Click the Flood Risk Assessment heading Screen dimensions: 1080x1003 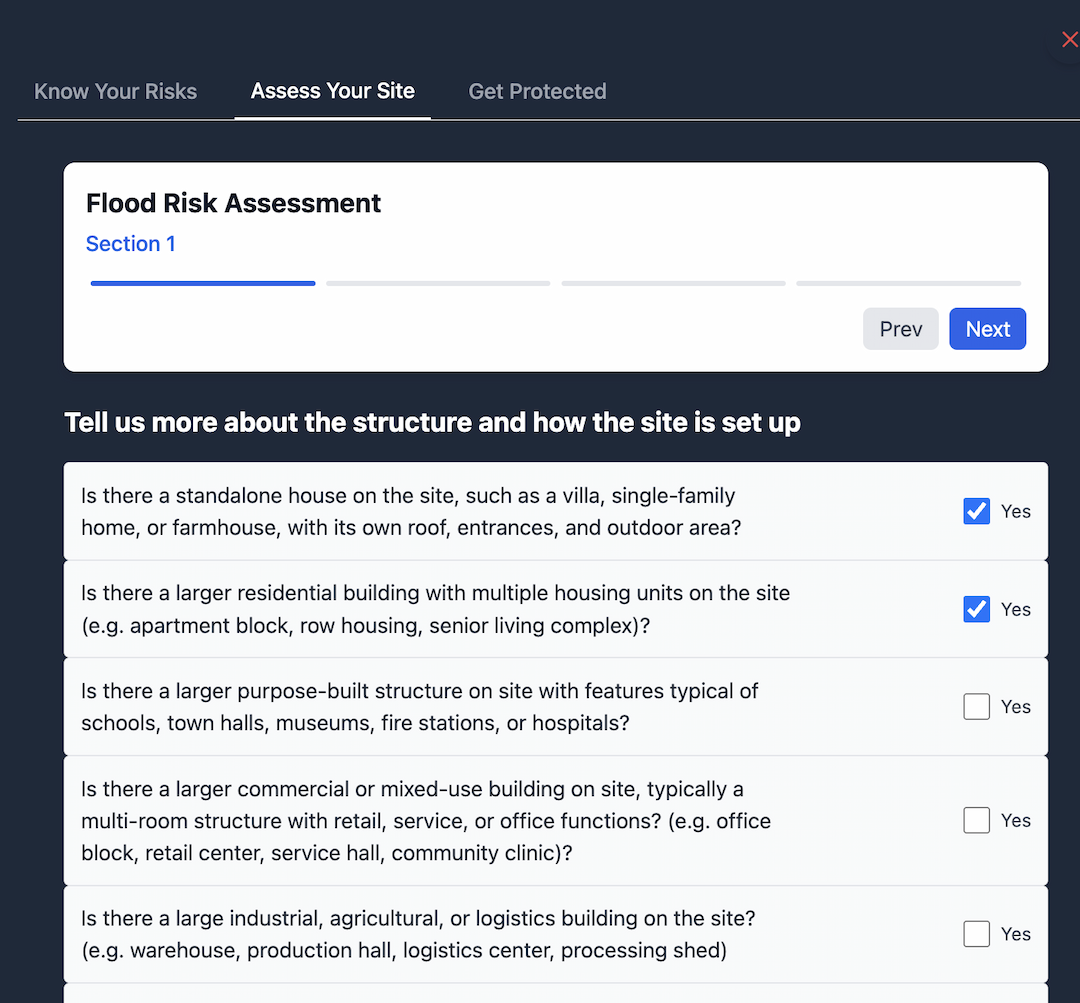[x=233, y=203]
